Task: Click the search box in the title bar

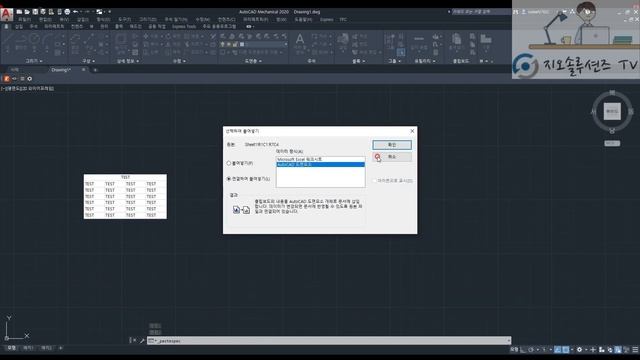Action: pyautogui.click(x=482, y=12)
